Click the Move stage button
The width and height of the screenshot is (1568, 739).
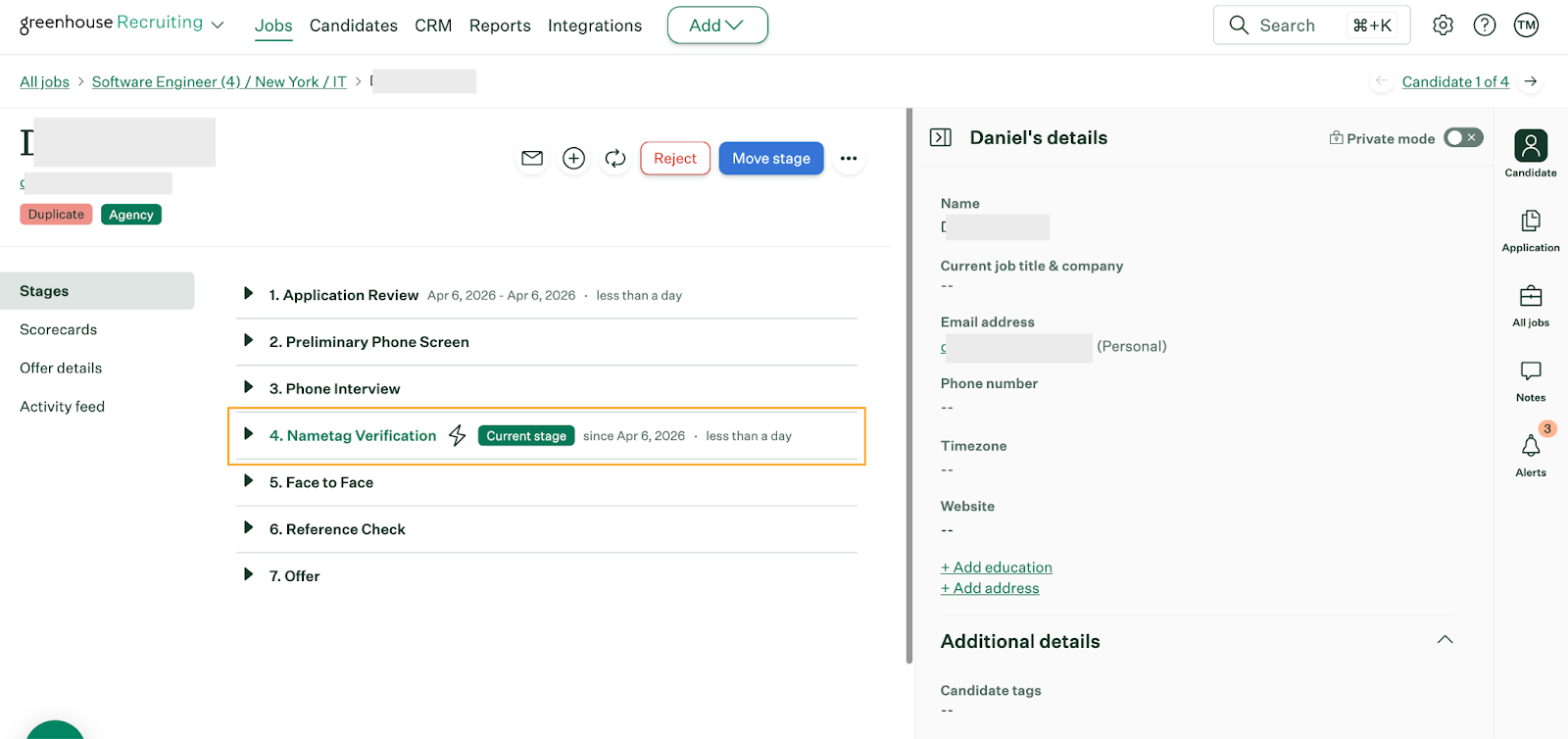tap(771, 158)
